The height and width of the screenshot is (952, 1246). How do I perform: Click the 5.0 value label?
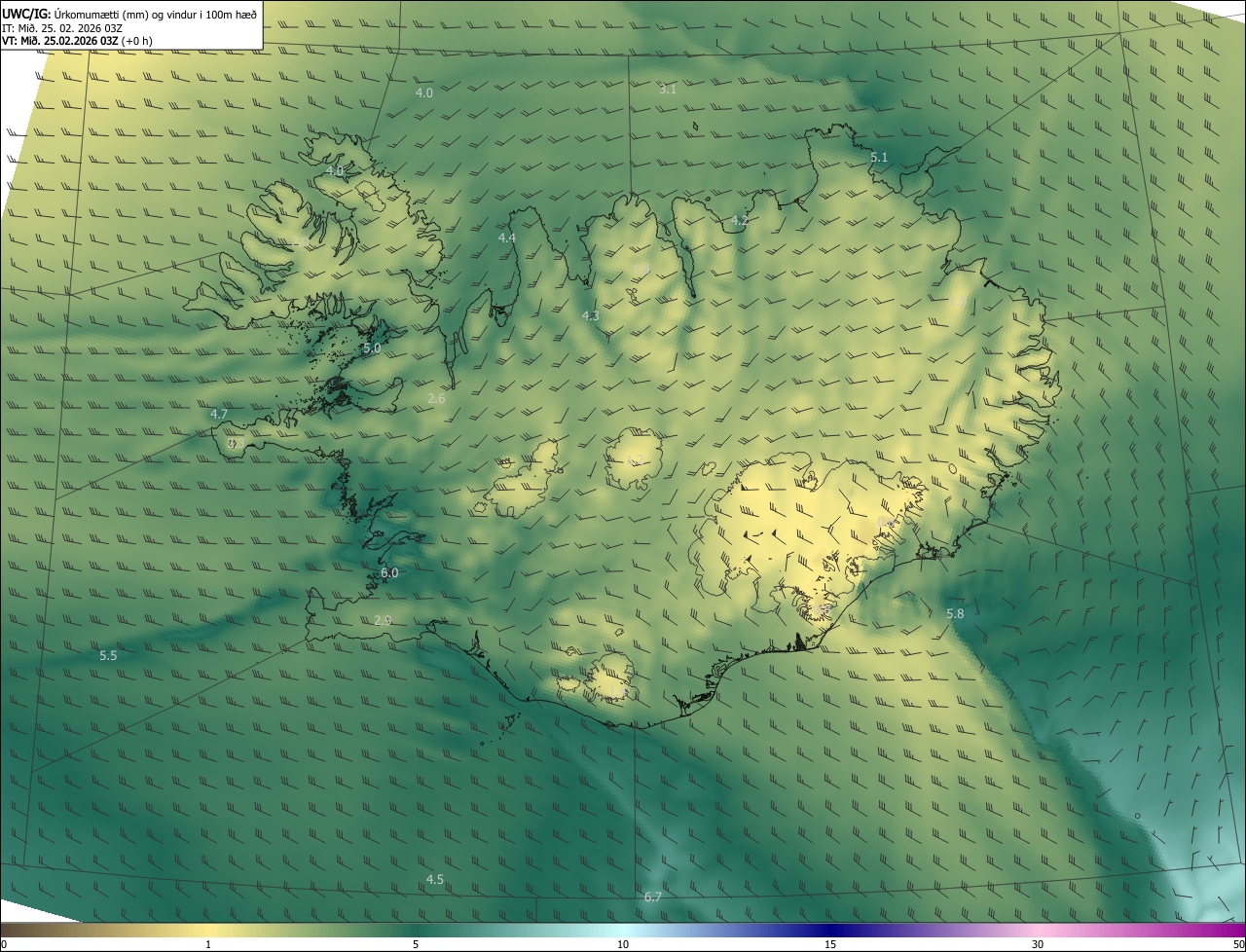tap(372, 348)
